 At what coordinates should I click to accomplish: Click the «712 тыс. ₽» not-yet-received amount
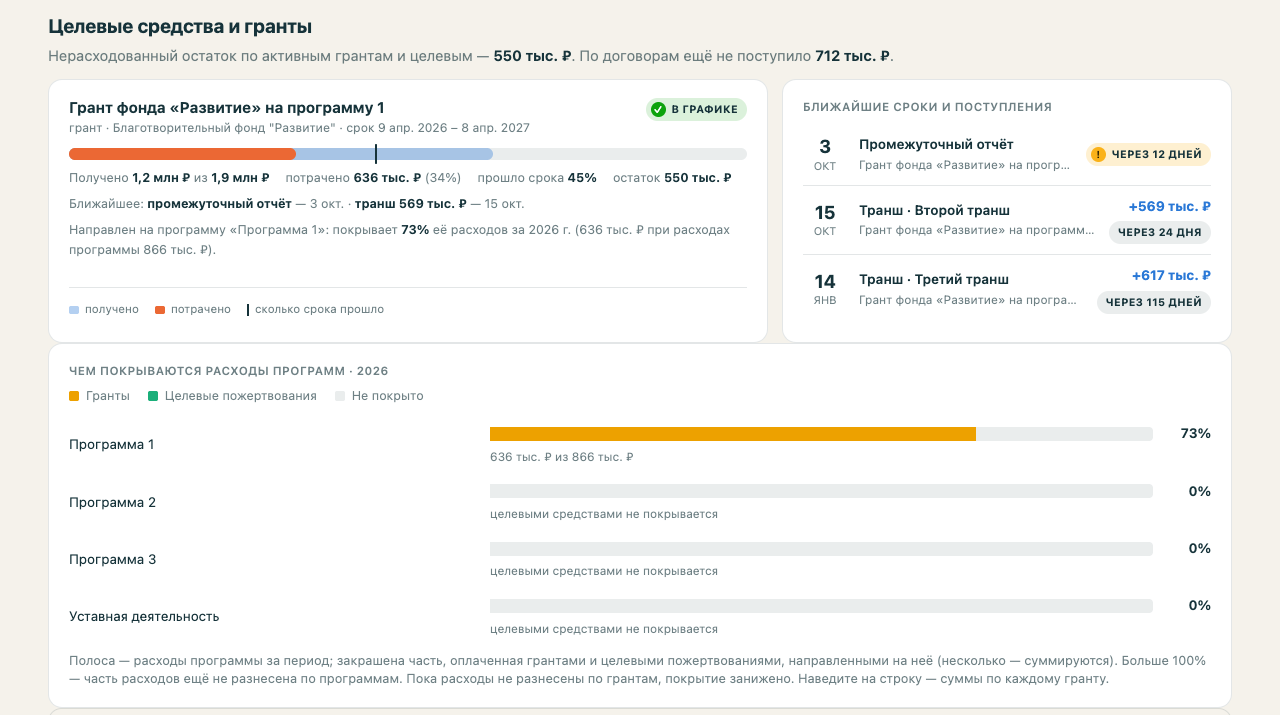tap(852, 56)
